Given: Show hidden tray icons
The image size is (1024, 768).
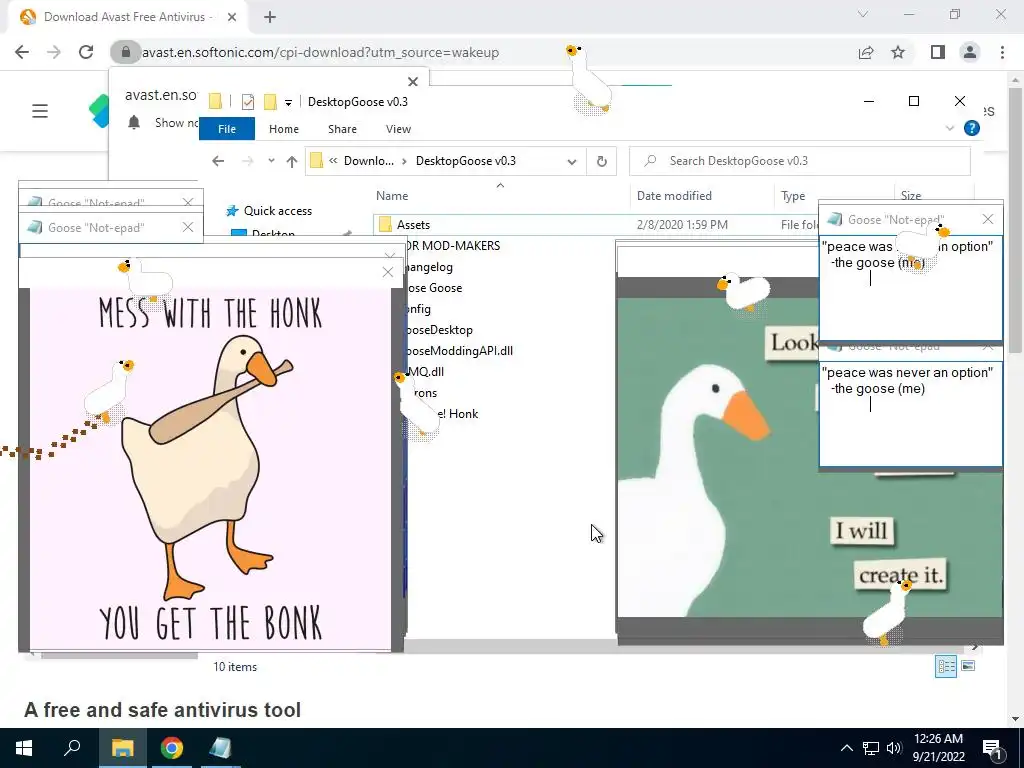Looking at the screenshot, I should [x=846, y=748].
